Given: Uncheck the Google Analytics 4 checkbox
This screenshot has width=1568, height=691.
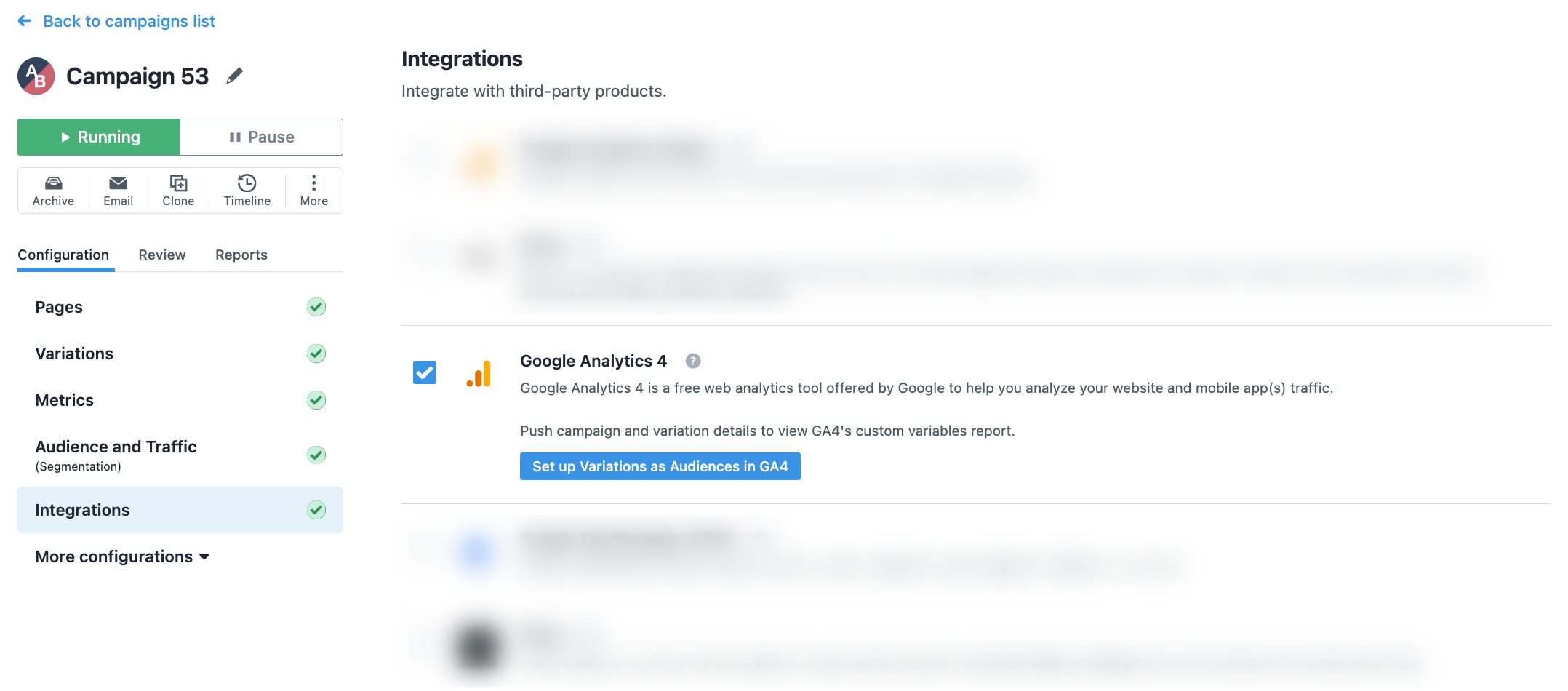Looking at the screenshot, I should point(425,372).
